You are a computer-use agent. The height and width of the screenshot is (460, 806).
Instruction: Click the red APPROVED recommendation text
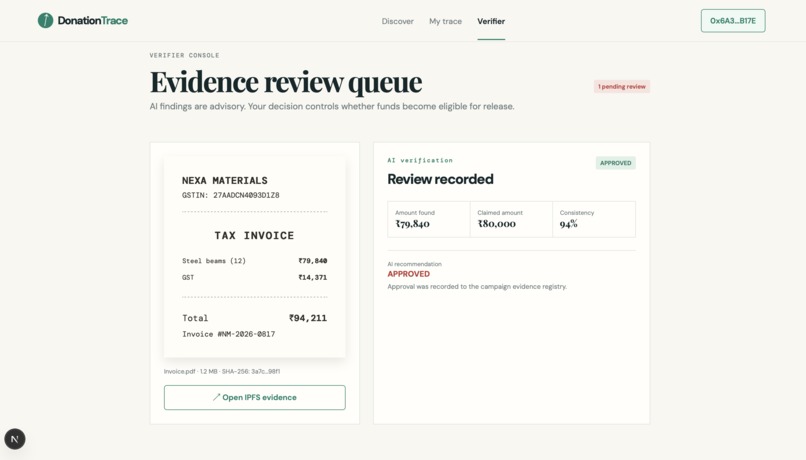click(x=409, y=274)
